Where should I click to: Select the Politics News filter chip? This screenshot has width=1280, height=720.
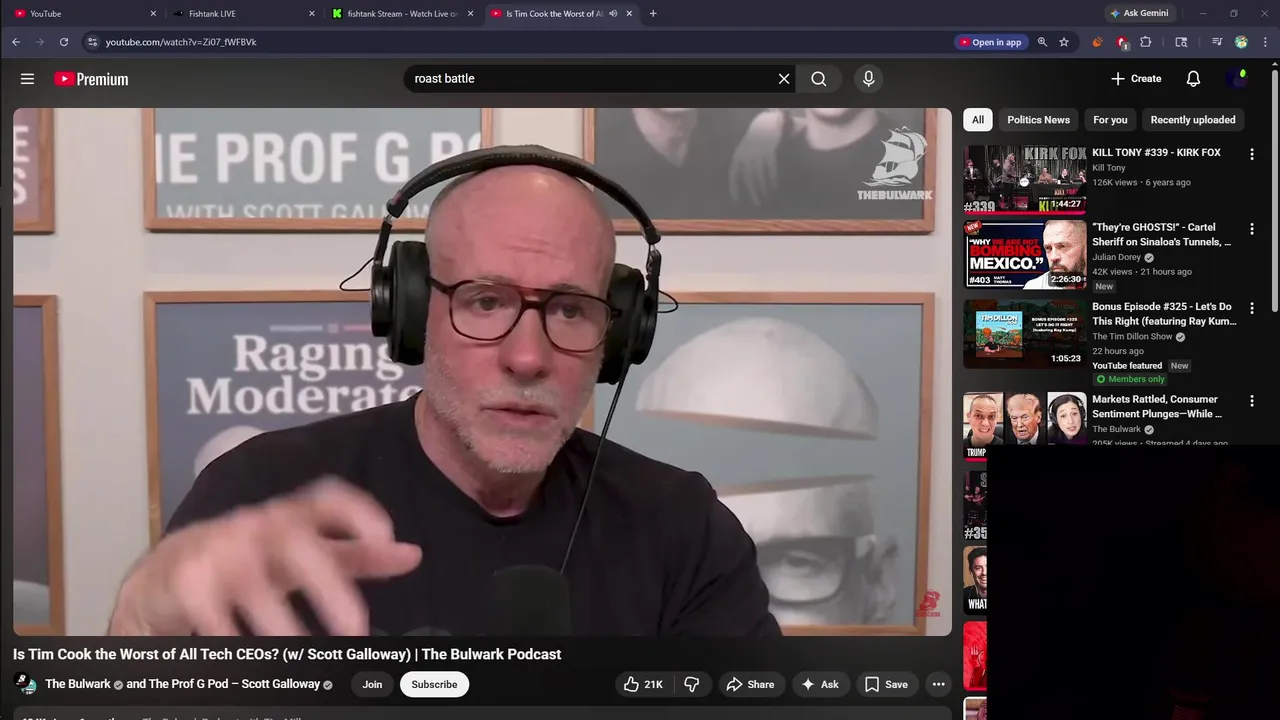click(x=1038, y=120)
